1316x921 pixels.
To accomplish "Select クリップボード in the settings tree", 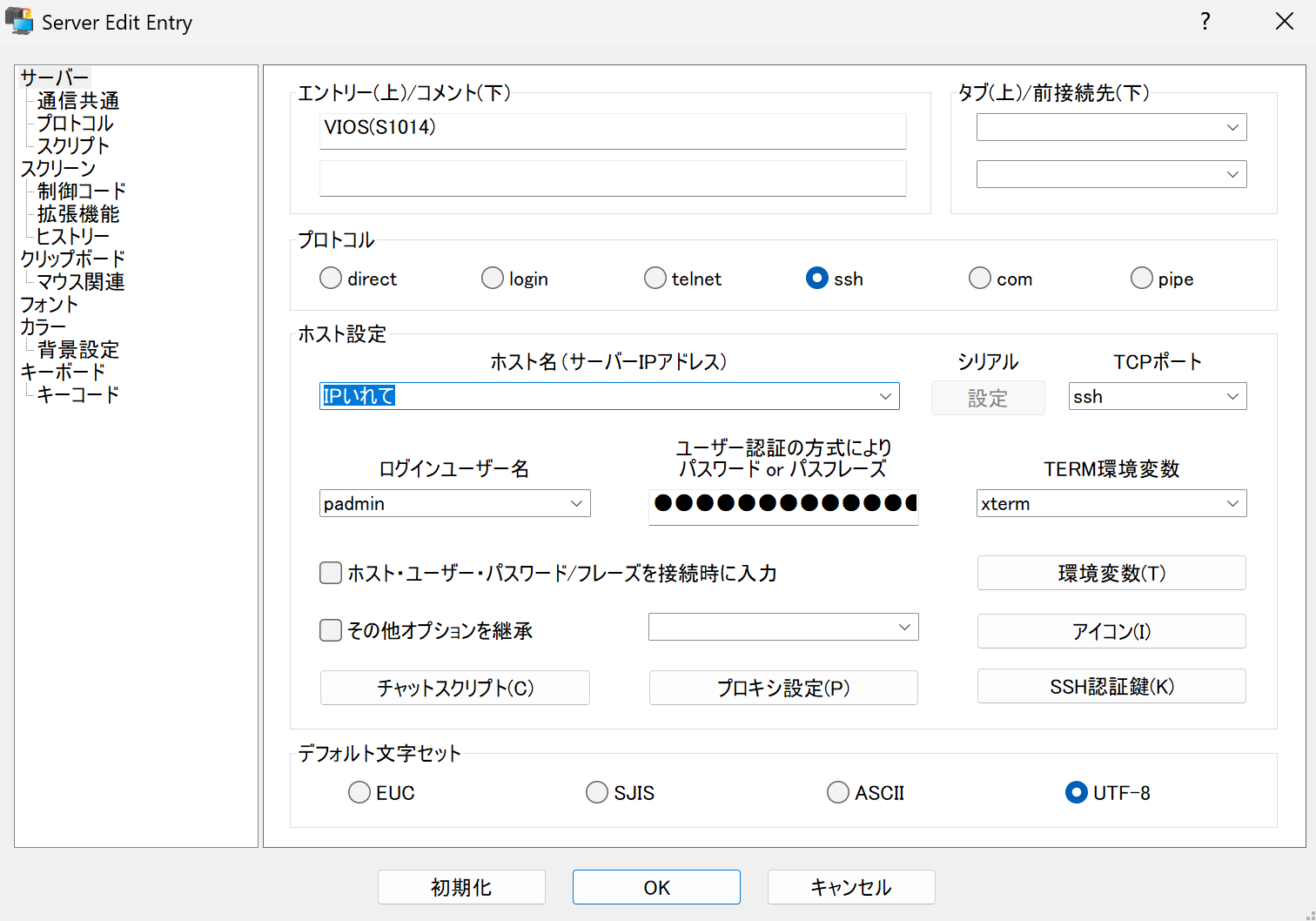I will tap(73, 259).
